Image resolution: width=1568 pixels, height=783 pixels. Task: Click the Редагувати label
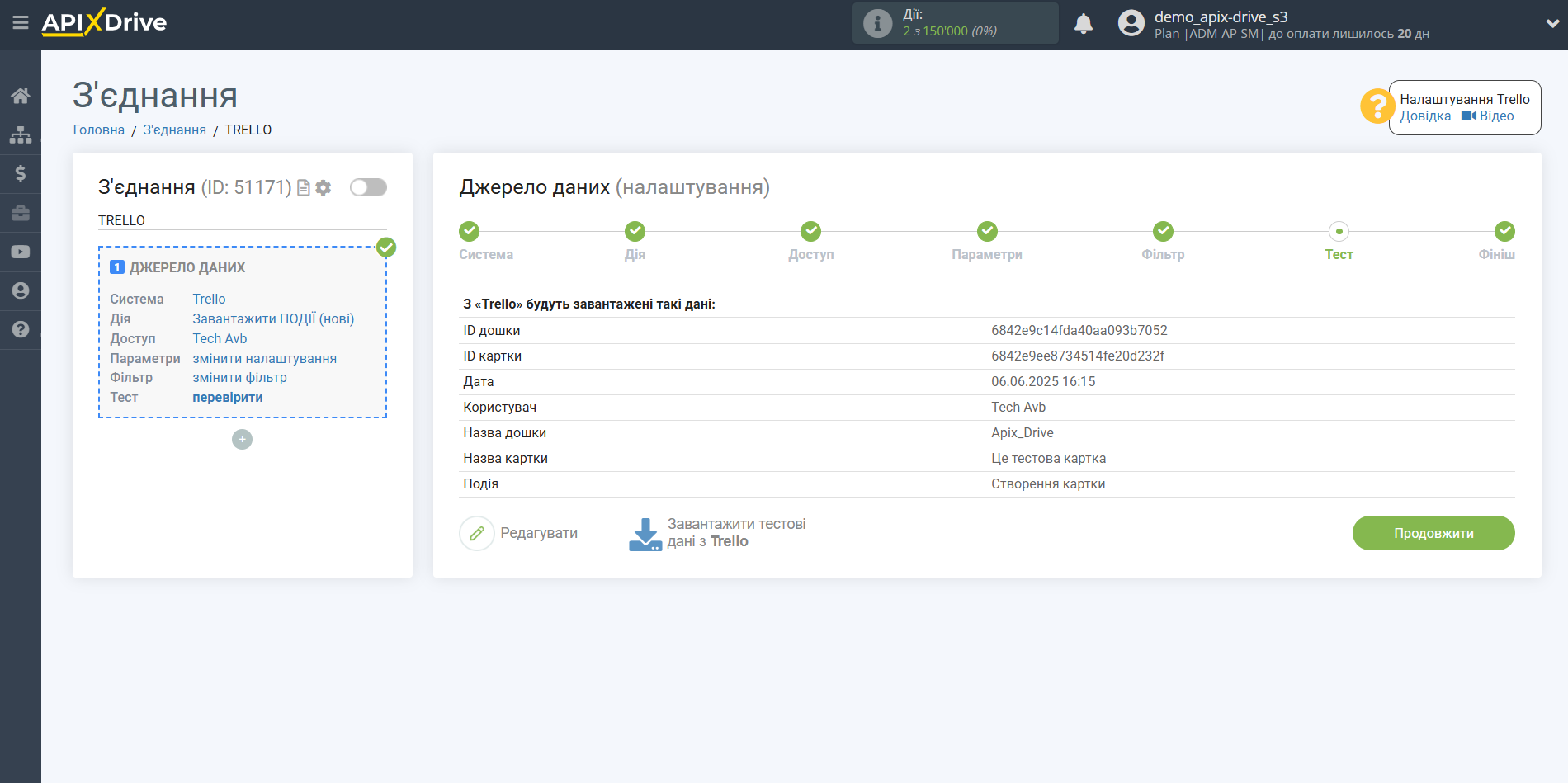539,533
